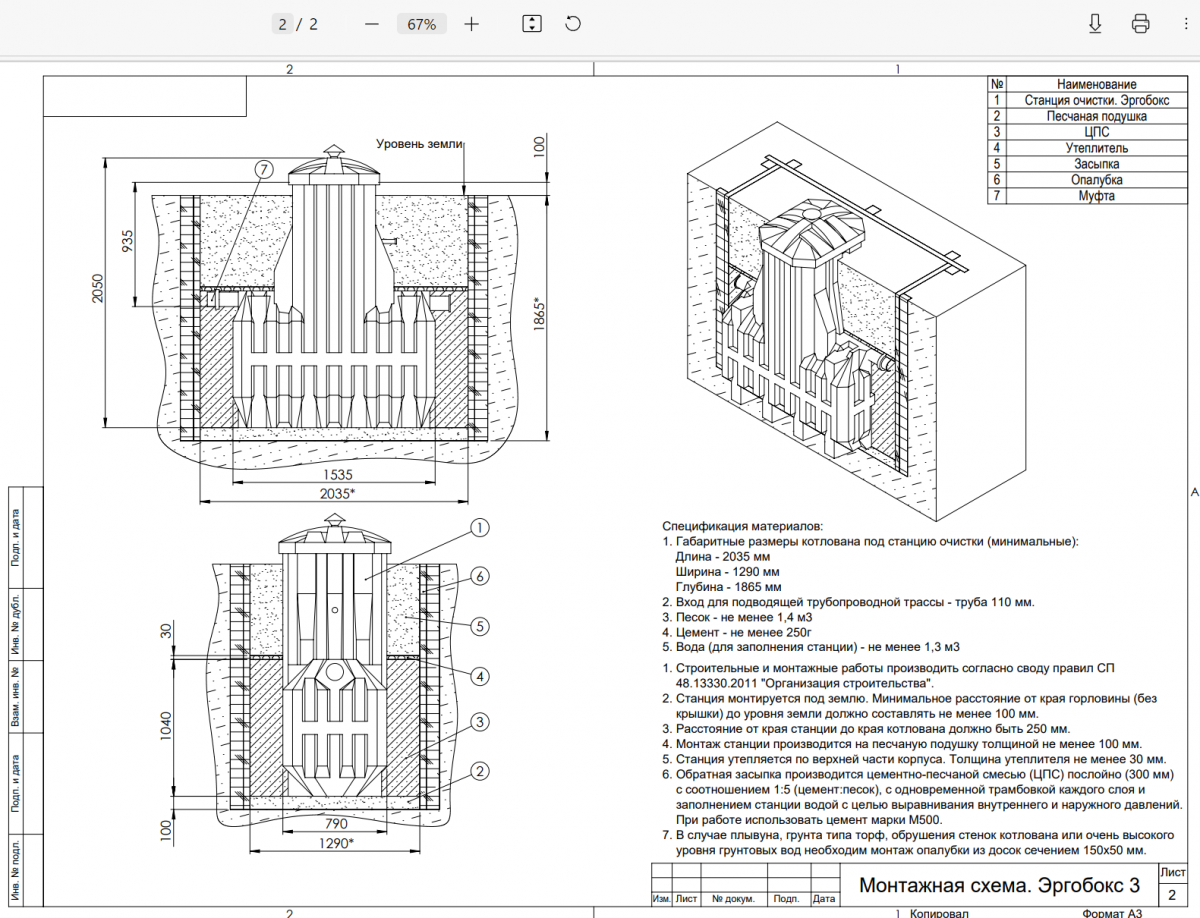Click callout balloon 5 on side view
The image size is (1200, 918).
point(480,627)
